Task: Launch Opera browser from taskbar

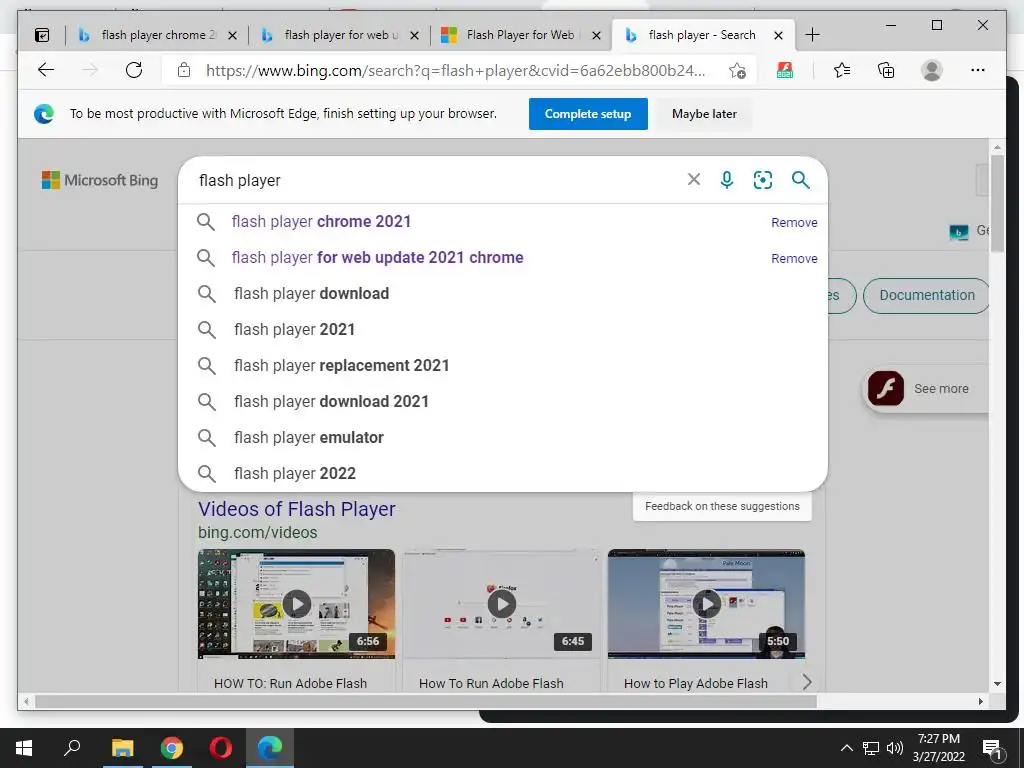Action: click(x=221, y=748)
